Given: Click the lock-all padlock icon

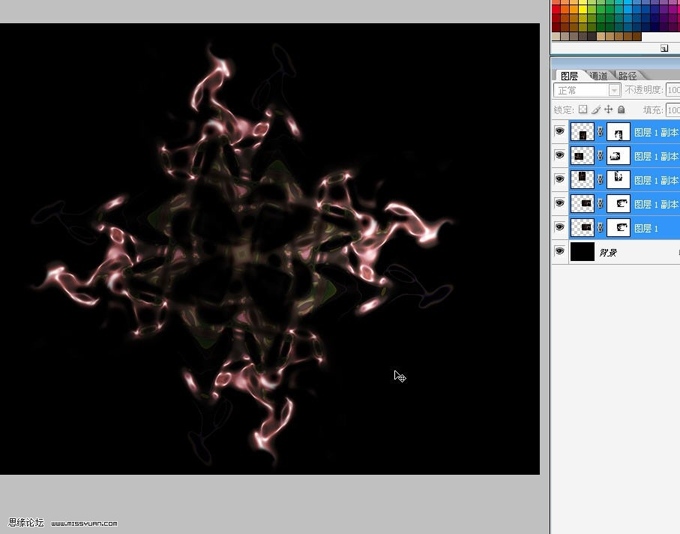Looking at the screenshot, I should (x=621, y=110).
